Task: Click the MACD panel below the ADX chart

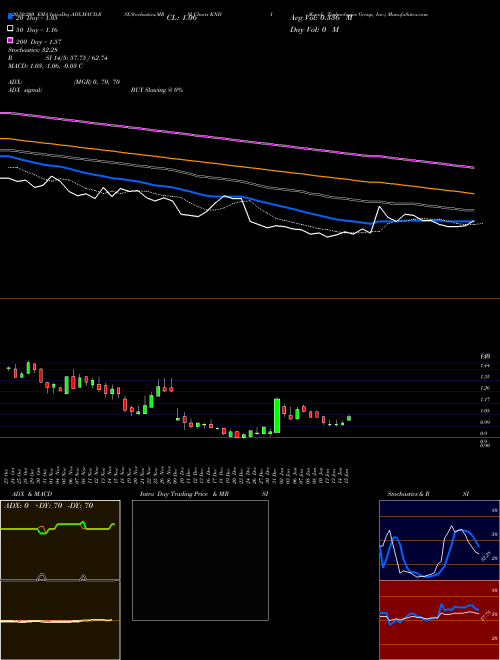Action: 60,620
